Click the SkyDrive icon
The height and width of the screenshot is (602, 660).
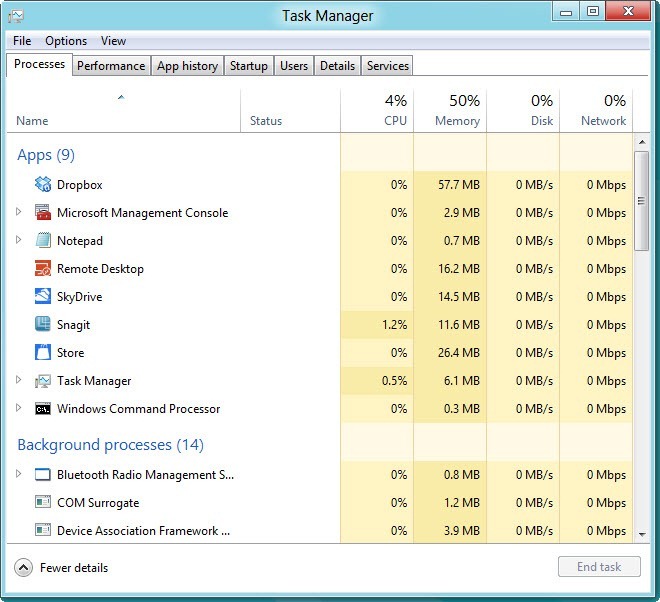43,296
